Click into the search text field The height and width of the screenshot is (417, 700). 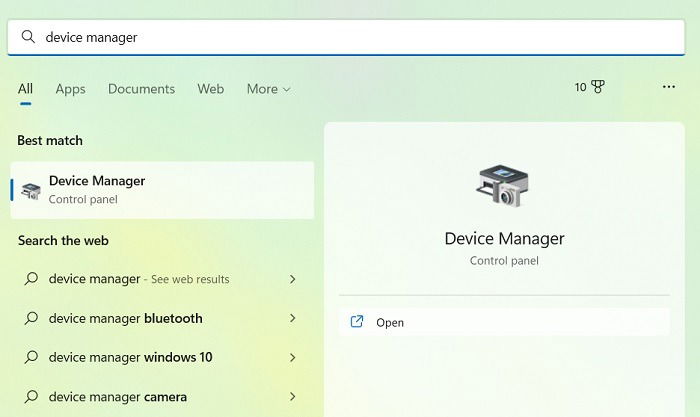click(x=346, y=37)
